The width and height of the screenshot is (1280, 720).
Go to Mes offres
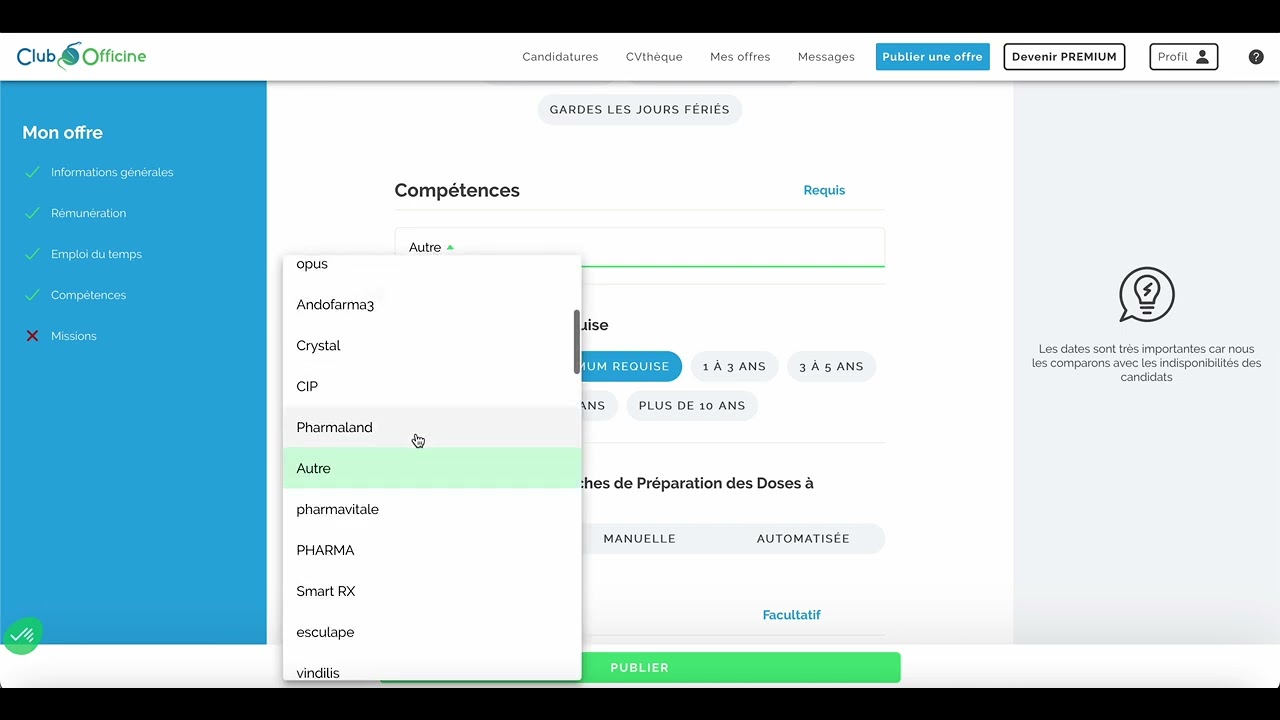pos(740,57)
